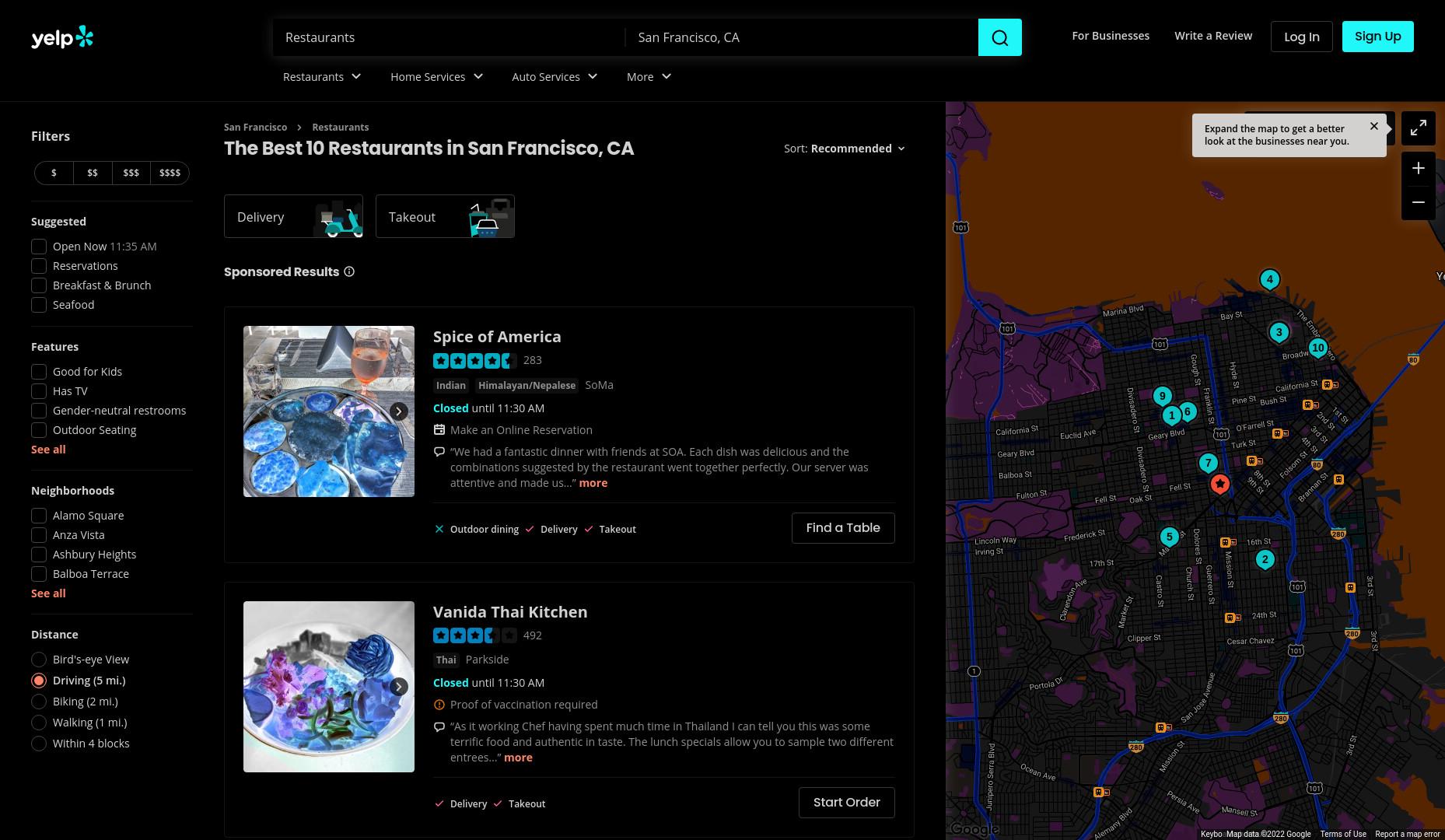Open Auto Services dropdown
This screenshot has width=1445, height=840.
tap(555, 76)
